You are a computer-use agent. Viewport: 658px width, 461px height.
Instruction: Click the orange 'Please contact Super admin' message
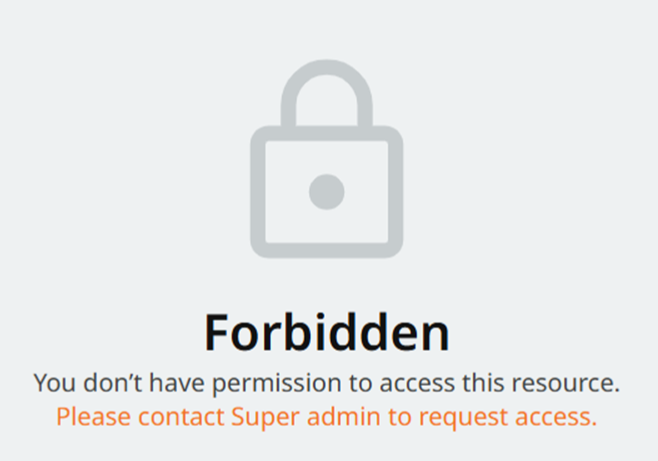(x=326, y=417)
